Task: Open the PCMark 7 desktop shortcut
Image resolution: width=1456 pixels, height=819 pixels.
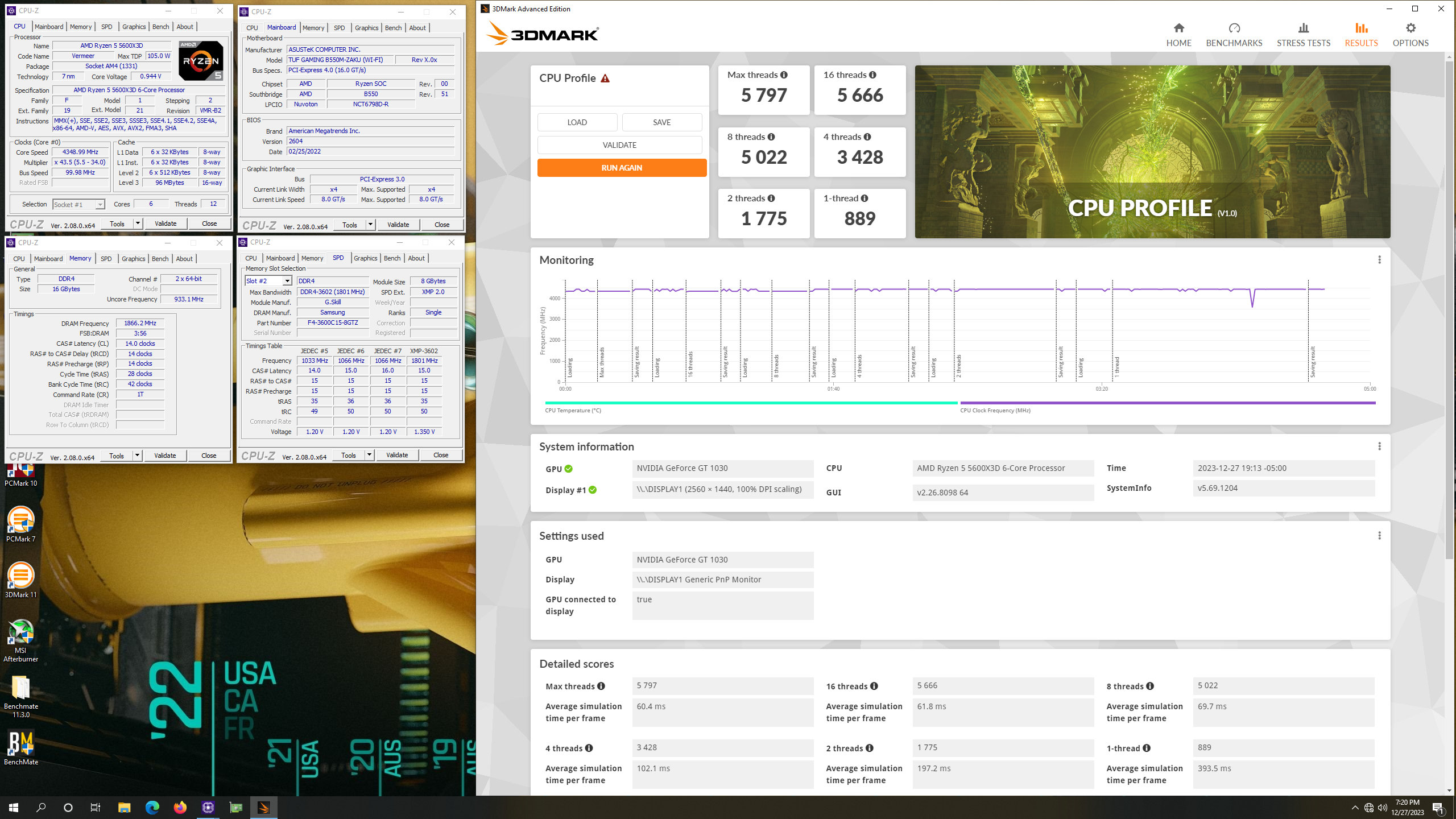Action: [20, 524]
